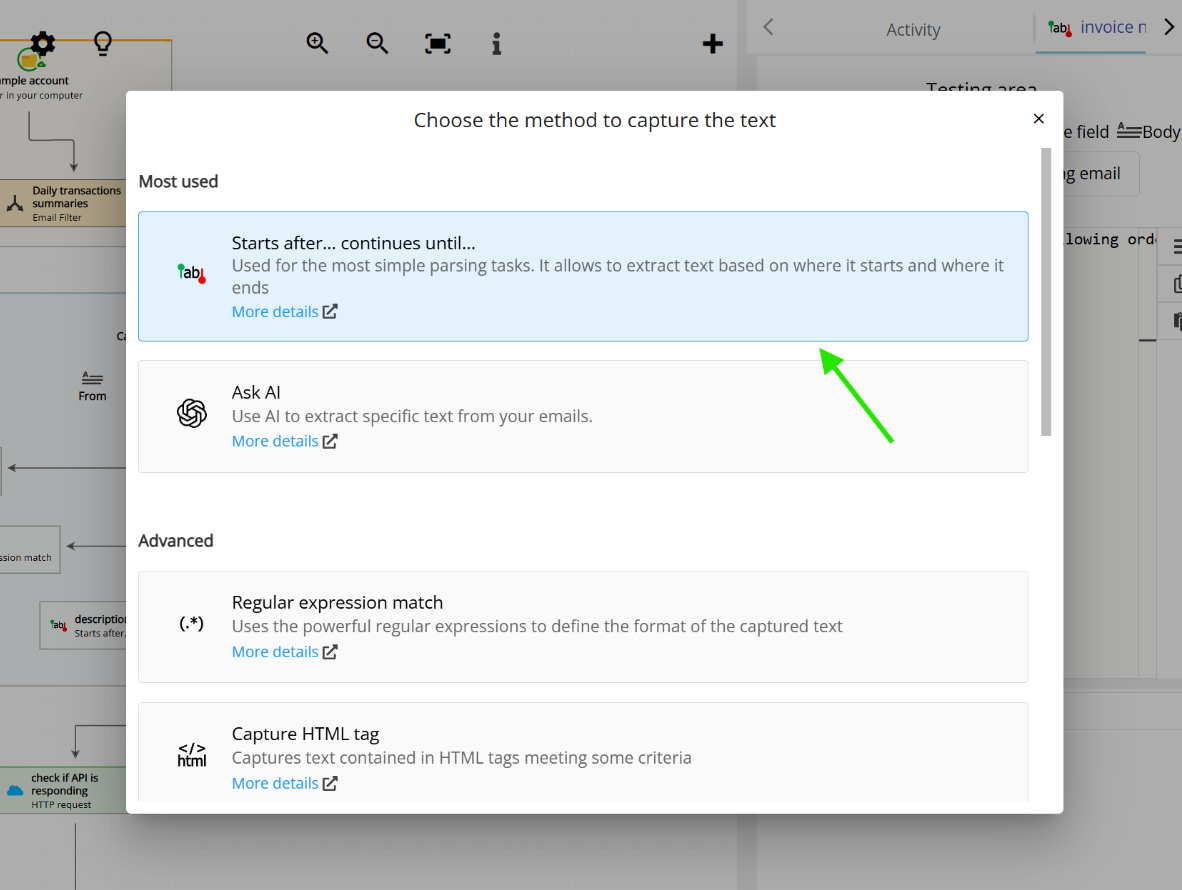The width and height of the screenshot is (1182, 890).
Task: Open the hamburger options menu in testing area
Action: 1176,245
